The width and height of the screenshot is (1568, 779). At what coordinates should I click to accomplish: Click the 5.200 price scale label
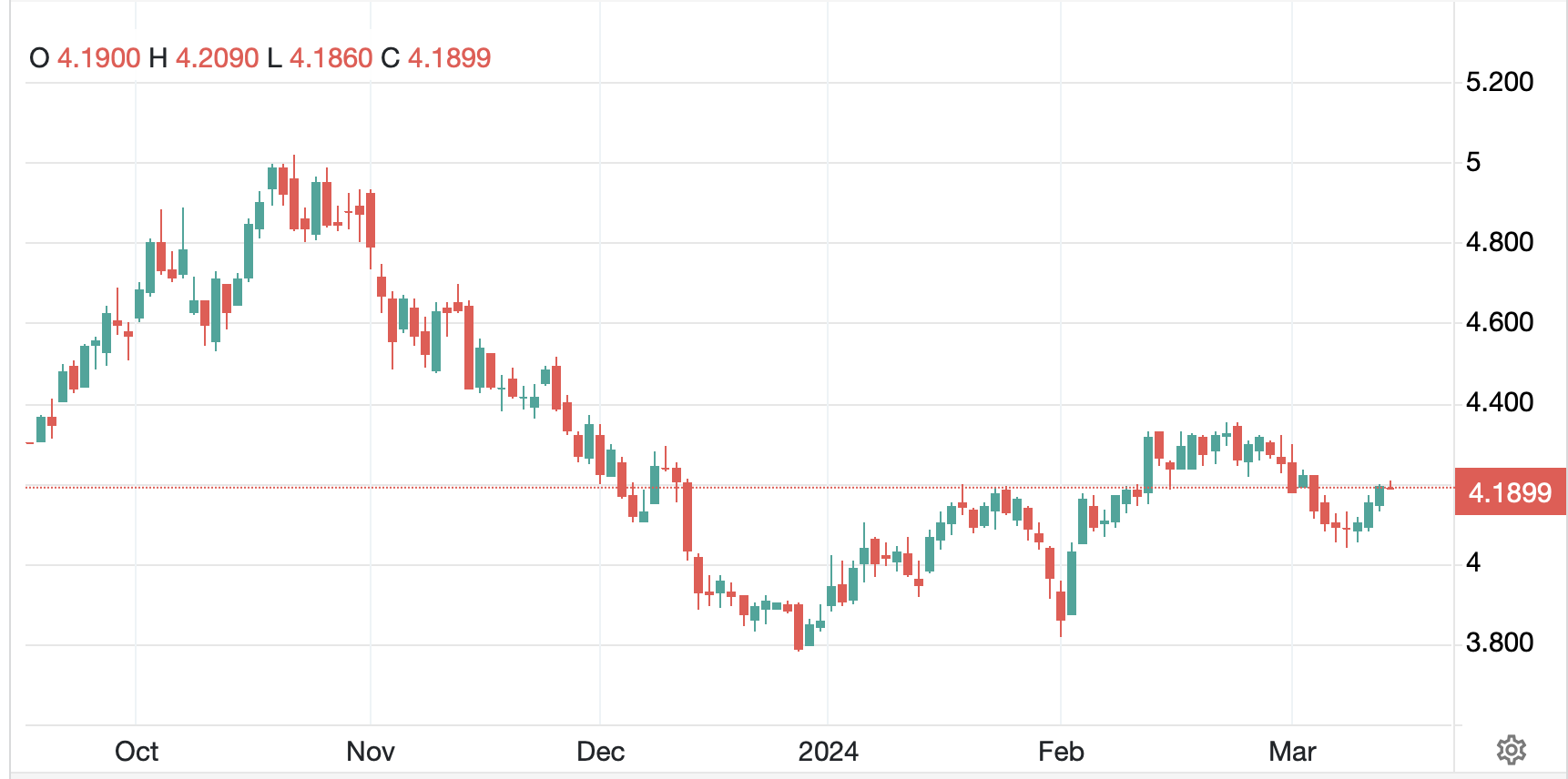click(x=1499, y=82)
